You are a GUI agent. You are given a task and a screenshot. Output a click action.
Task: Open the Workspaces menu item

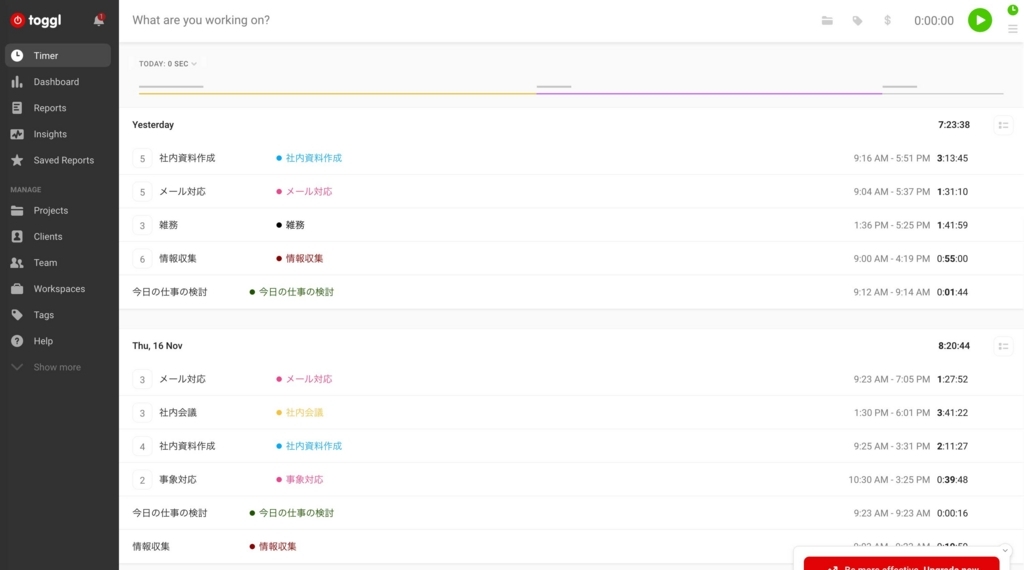coord(58,289)
